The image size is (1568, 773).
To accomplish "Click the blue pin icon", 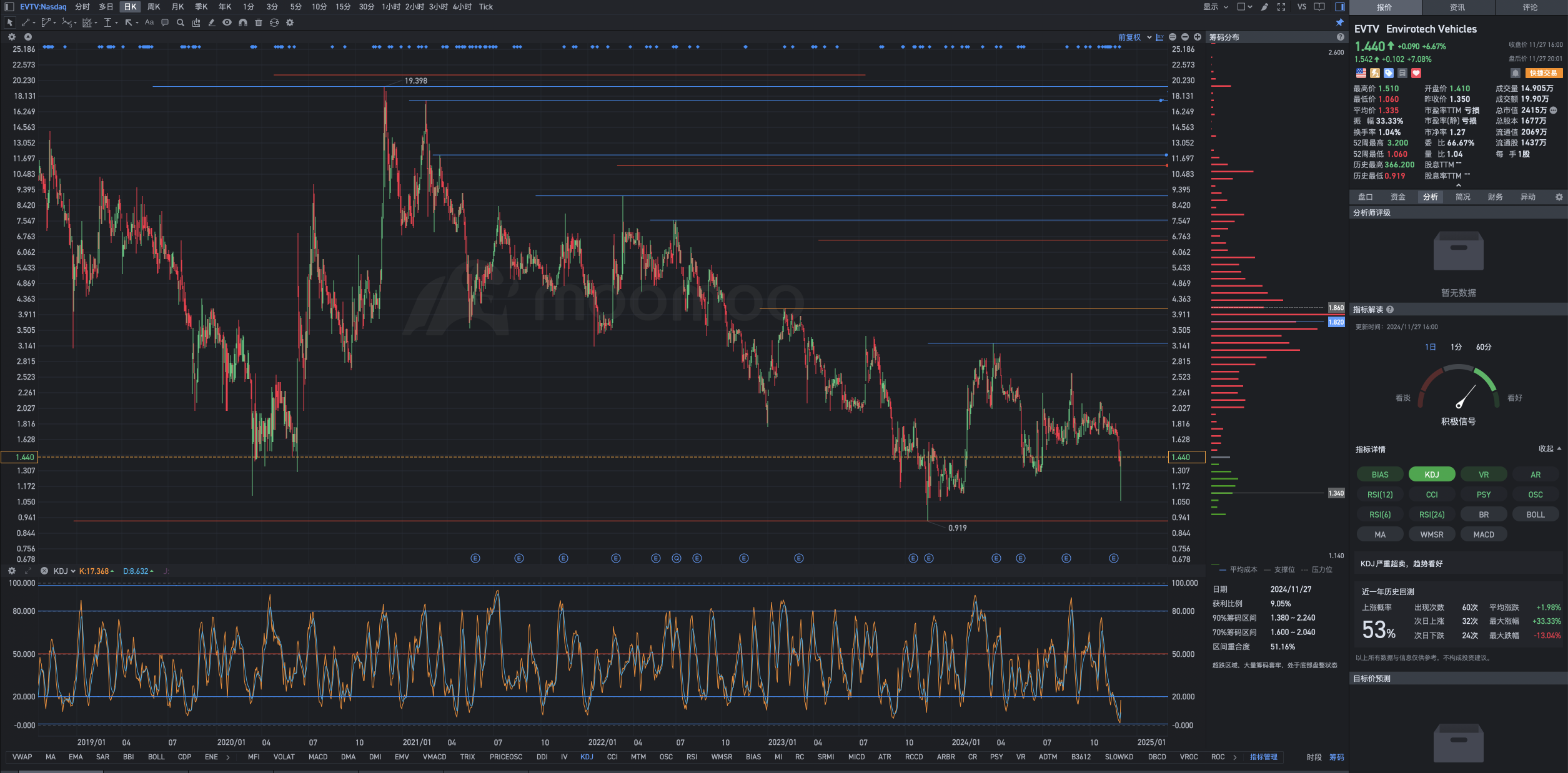I will [1340, 22].
